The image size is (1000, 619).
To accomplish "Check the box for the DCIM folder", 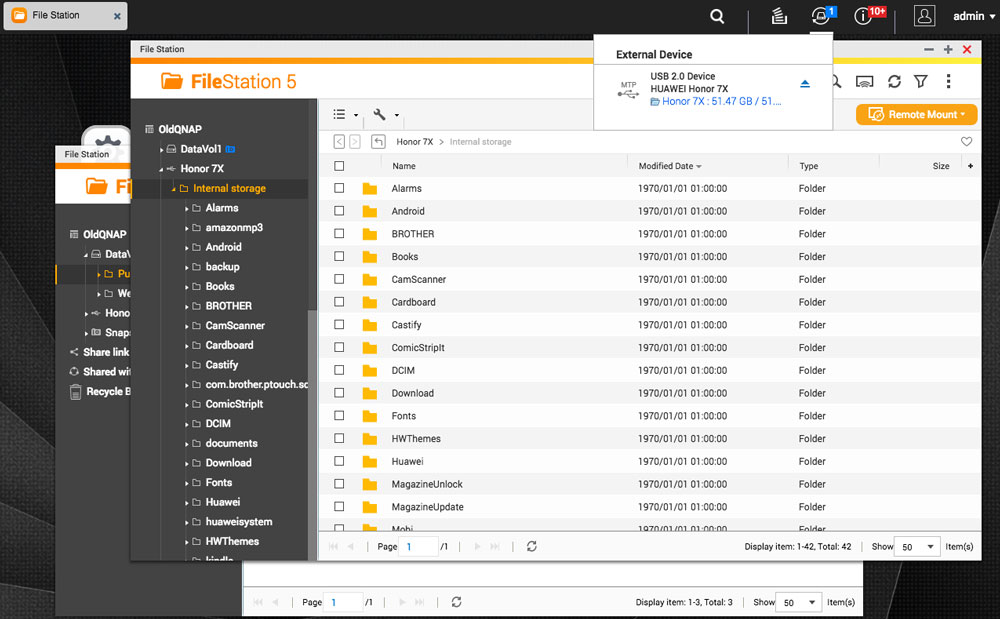I will tap(339, 370).
